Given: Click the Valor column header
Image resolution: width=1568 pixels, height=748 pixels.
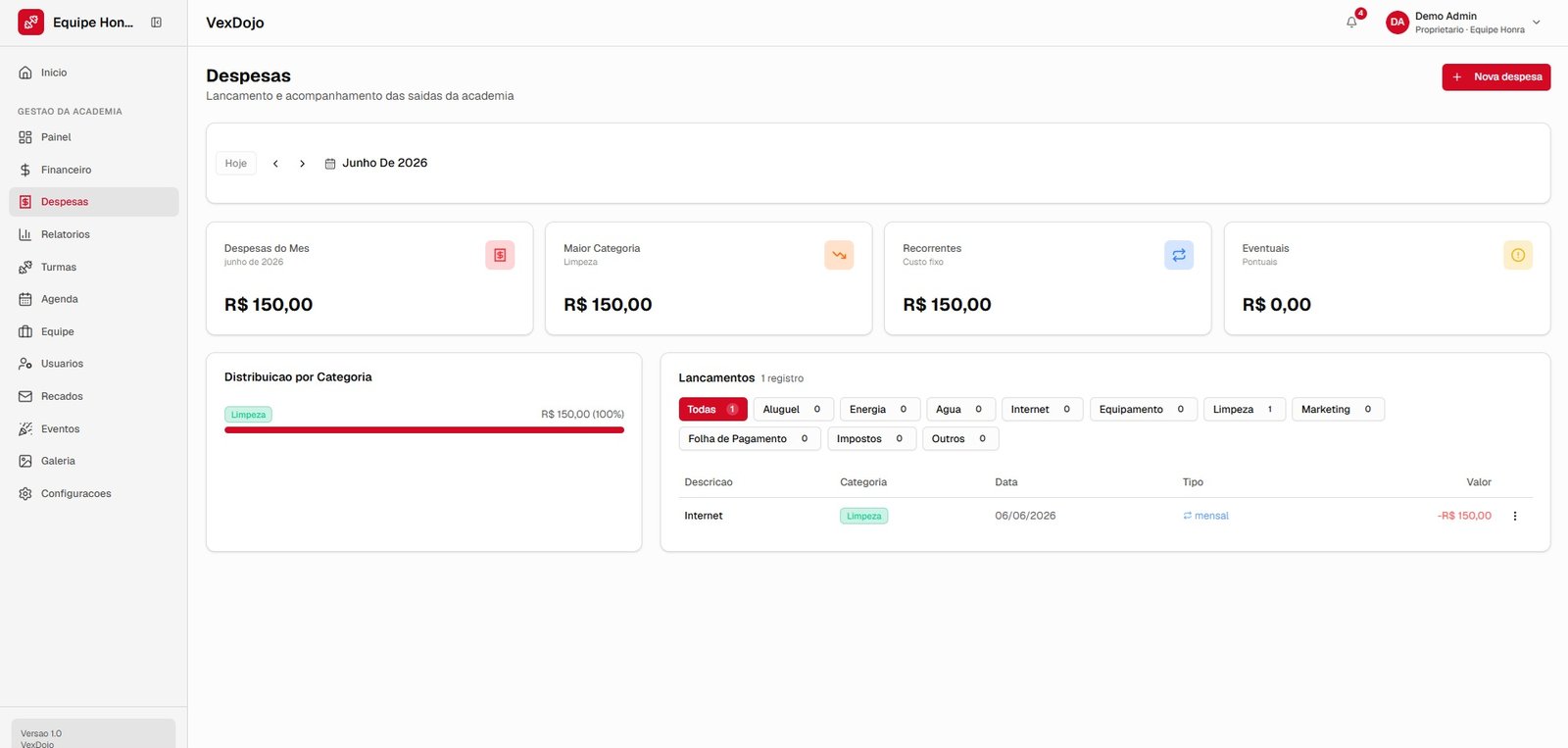Looking at the screenshot, I should pyautogui.click(x=1479, y=482).
